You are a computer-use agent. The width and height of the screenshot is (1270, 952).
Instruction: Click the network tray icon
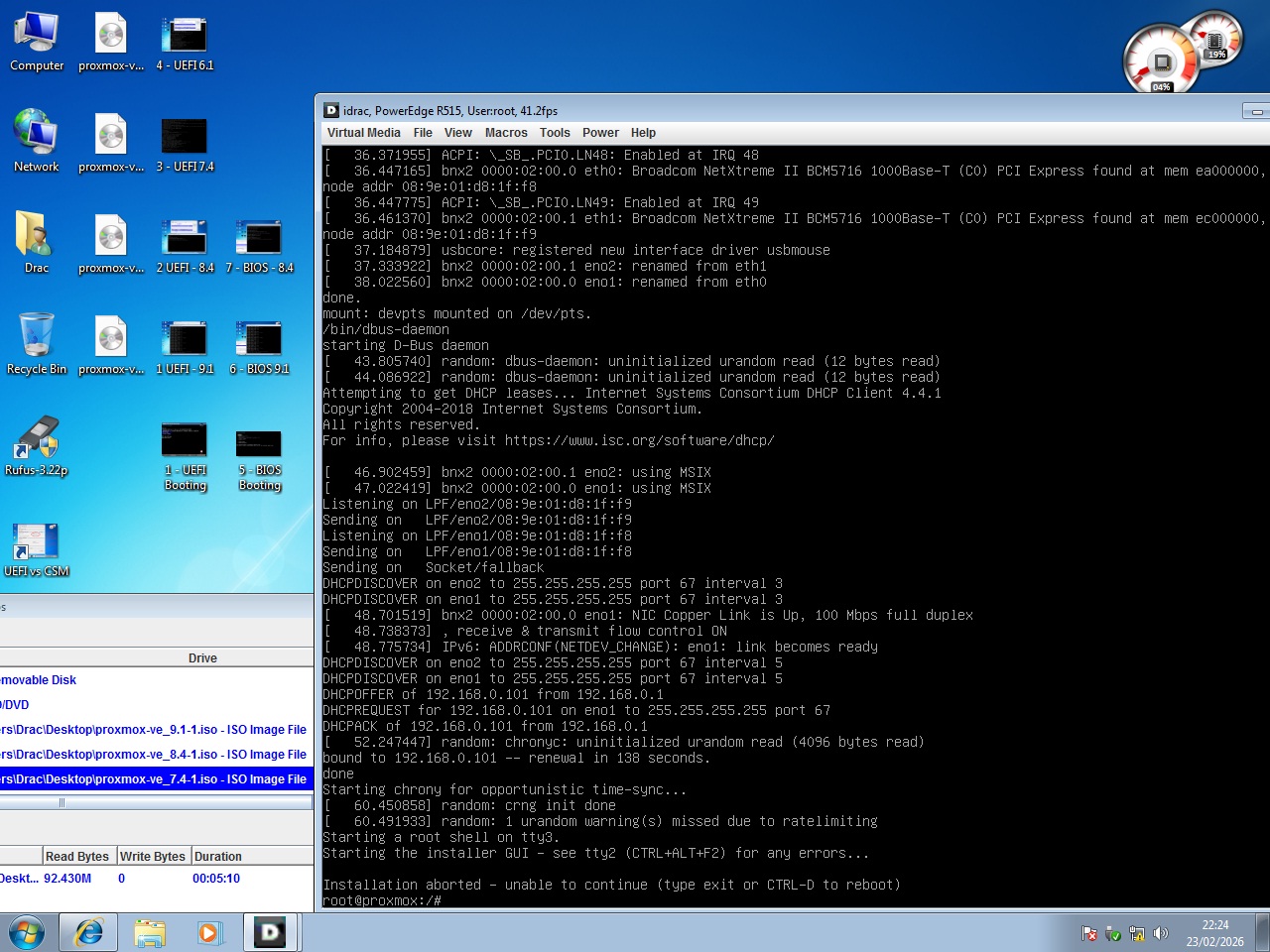[x=1137, y=933]
